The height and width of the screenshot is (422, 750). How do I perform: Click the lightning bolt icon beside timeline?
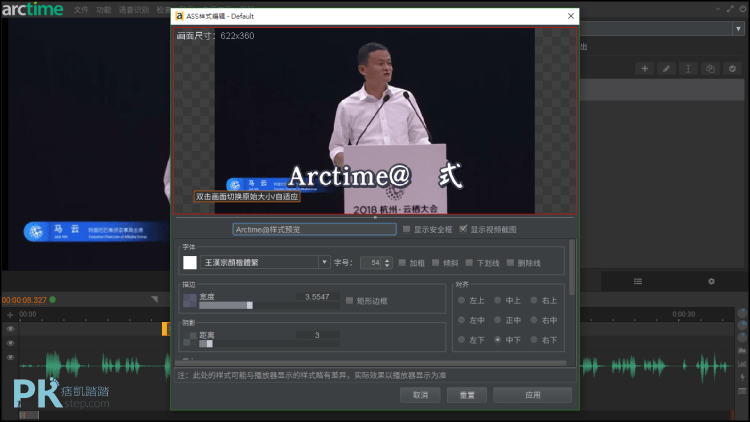742,377
